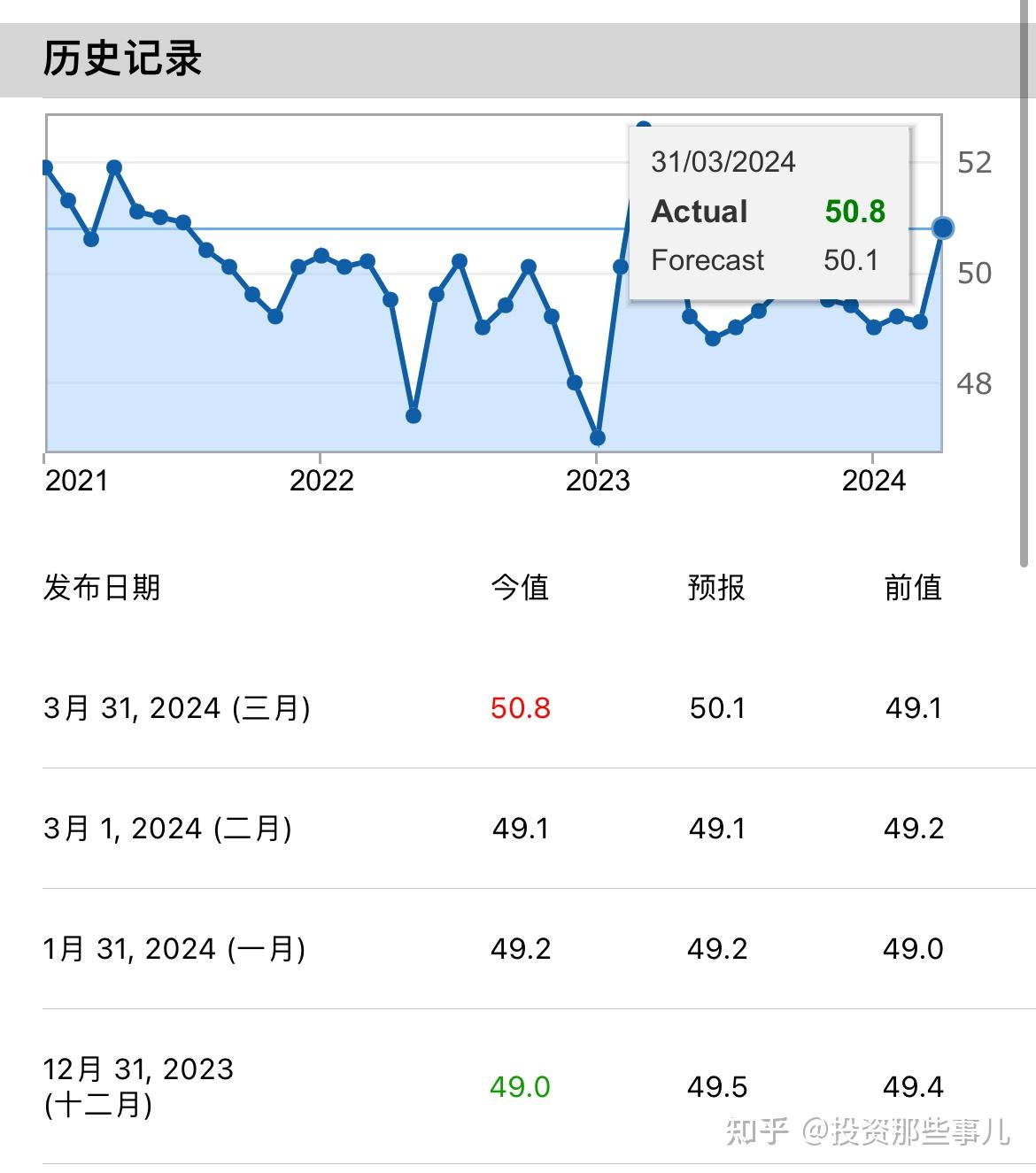Screen dimensions: 1036x1173
Task: Click the 预报 column header
Action: click(x=716, y=587)
